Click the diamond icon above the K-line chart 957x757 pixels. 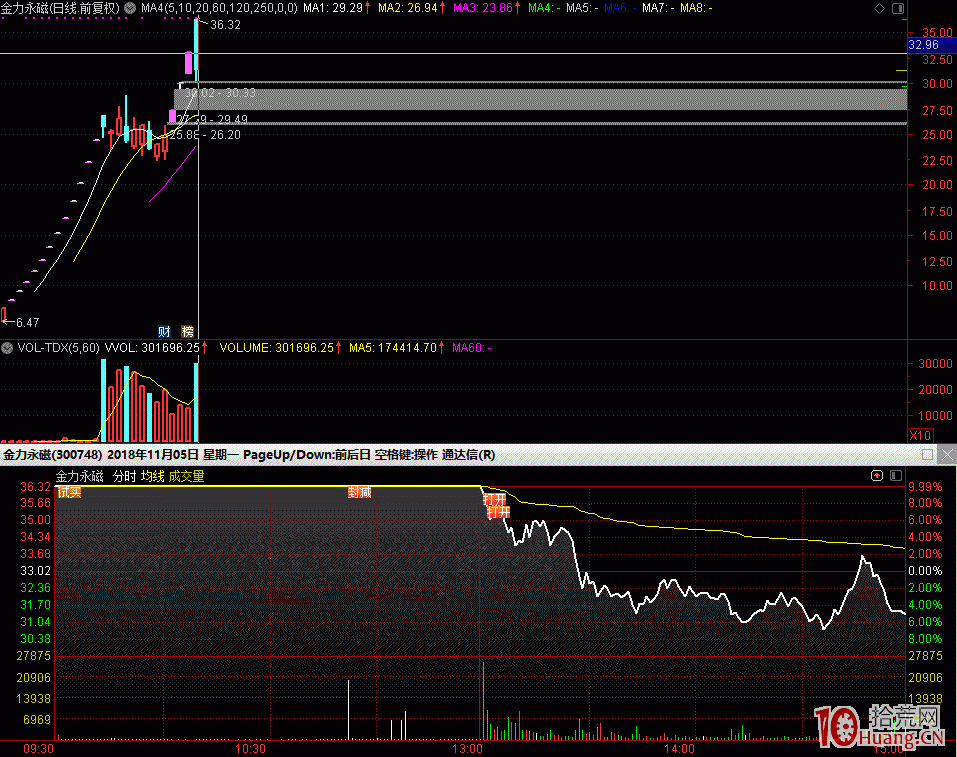click(x=879, y=8)
